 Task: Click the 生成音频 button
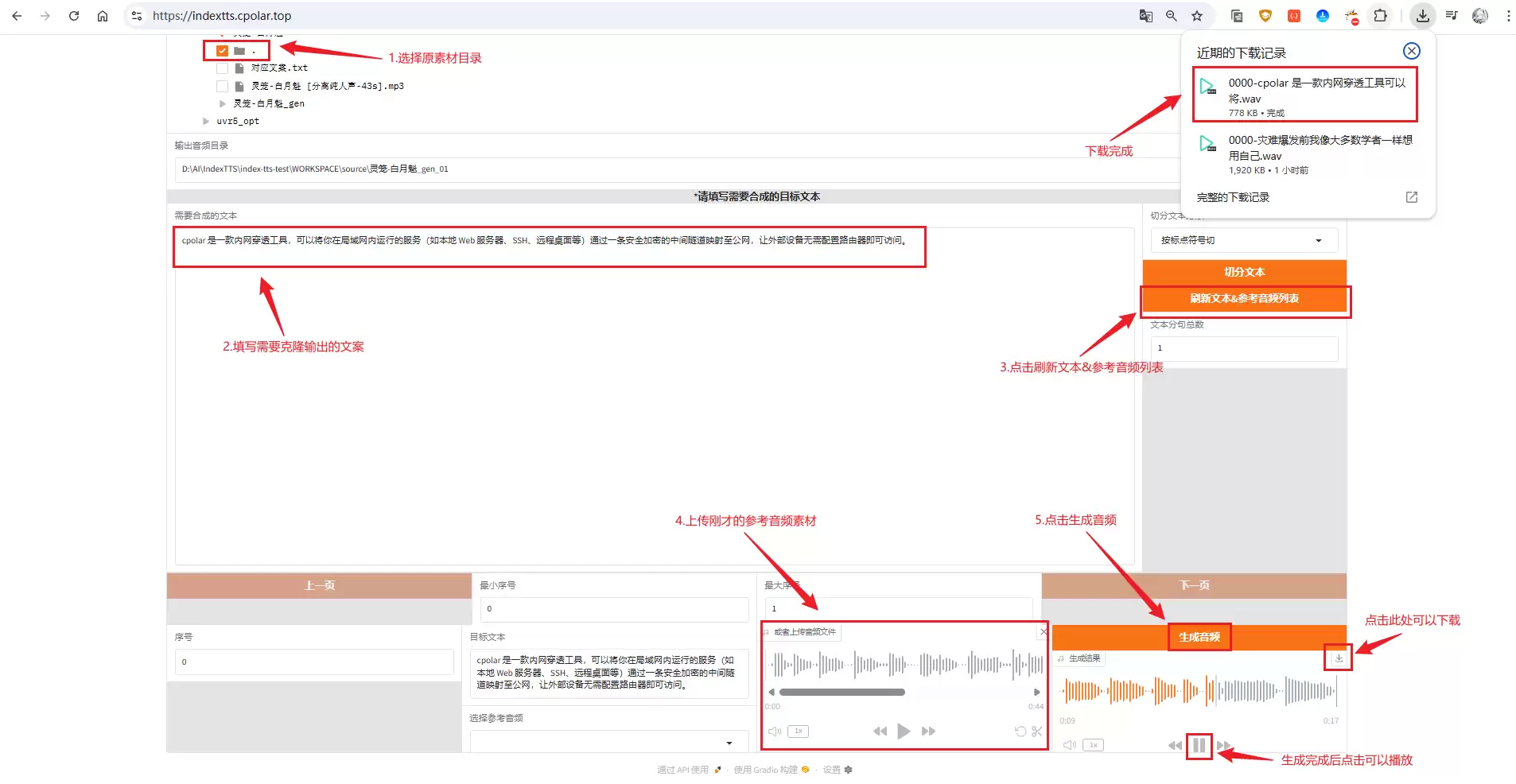coord(1199,637)
